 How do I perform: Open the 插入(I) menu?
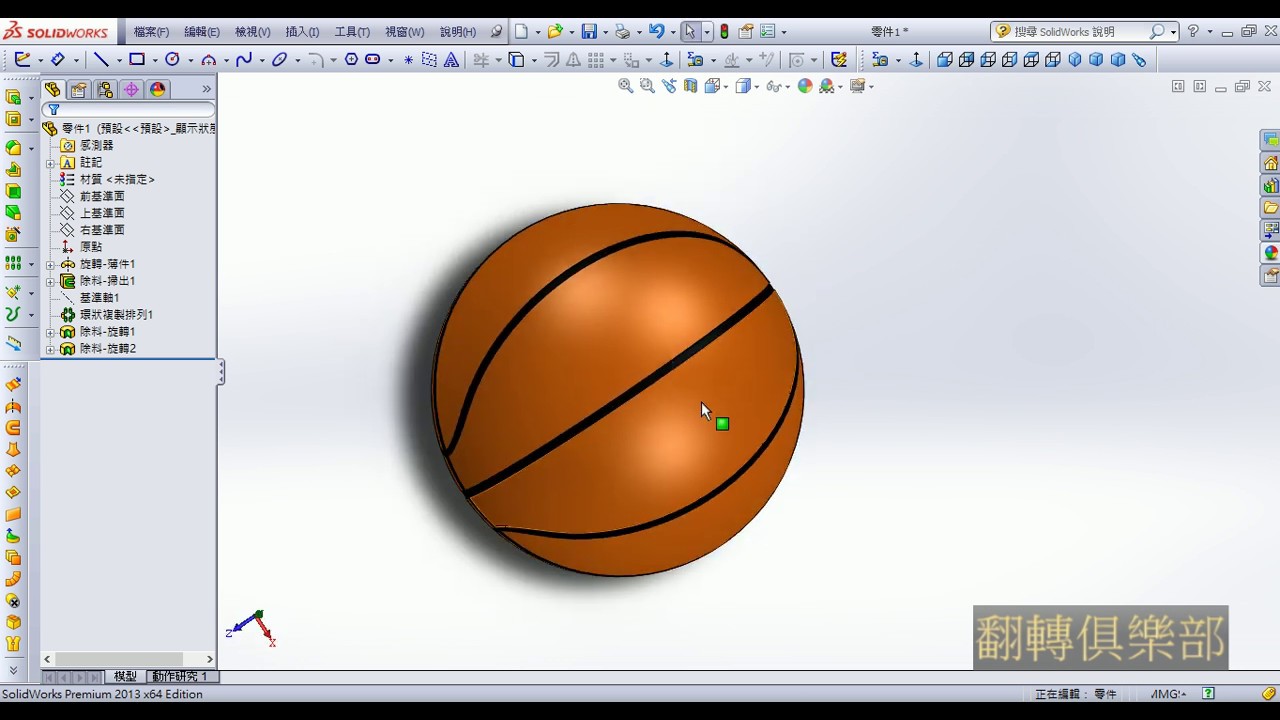tap(302, 32)
